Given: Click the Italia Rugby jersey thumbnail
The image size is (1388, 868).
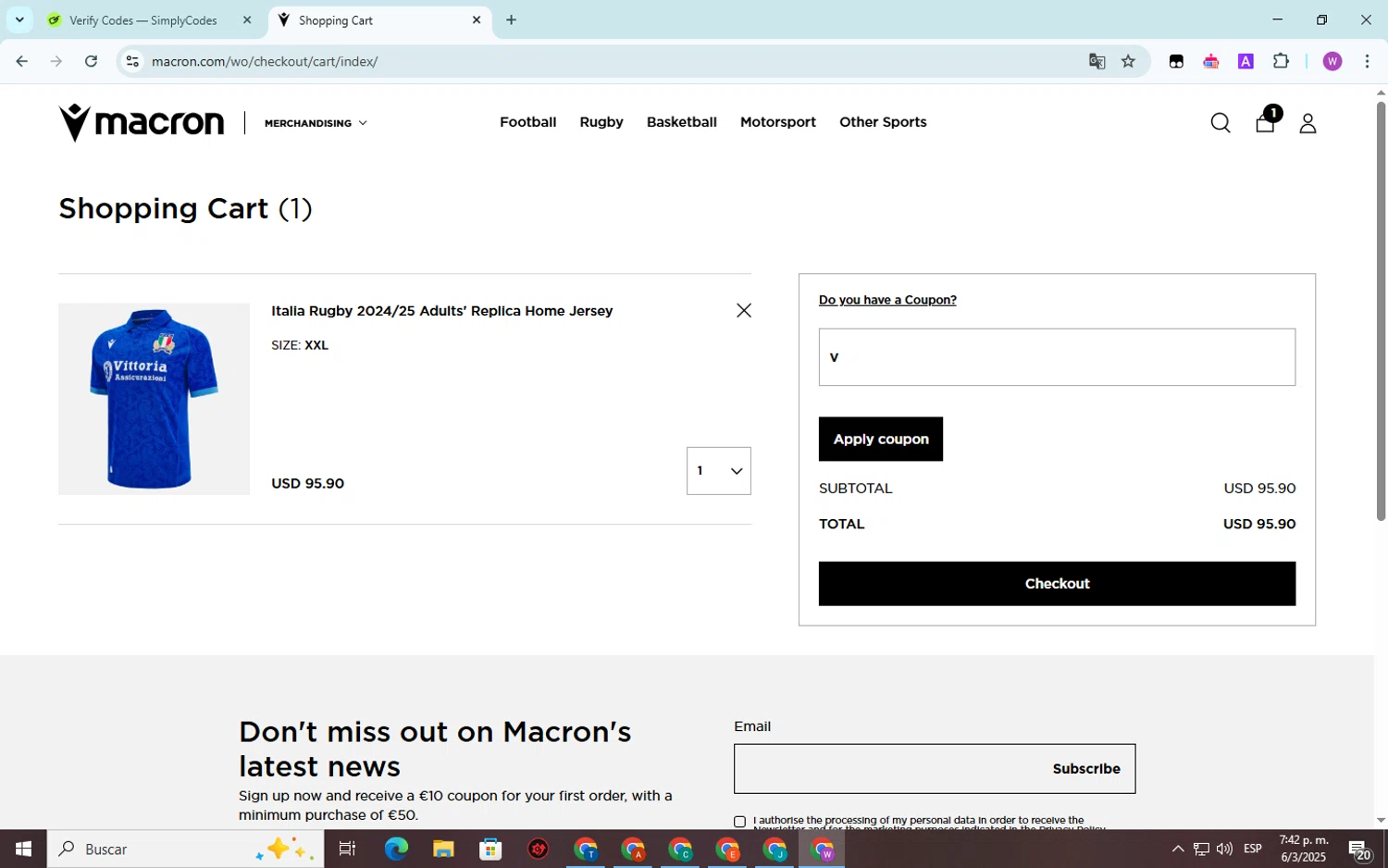Looking at the screenshot, I should pos(154,399).
